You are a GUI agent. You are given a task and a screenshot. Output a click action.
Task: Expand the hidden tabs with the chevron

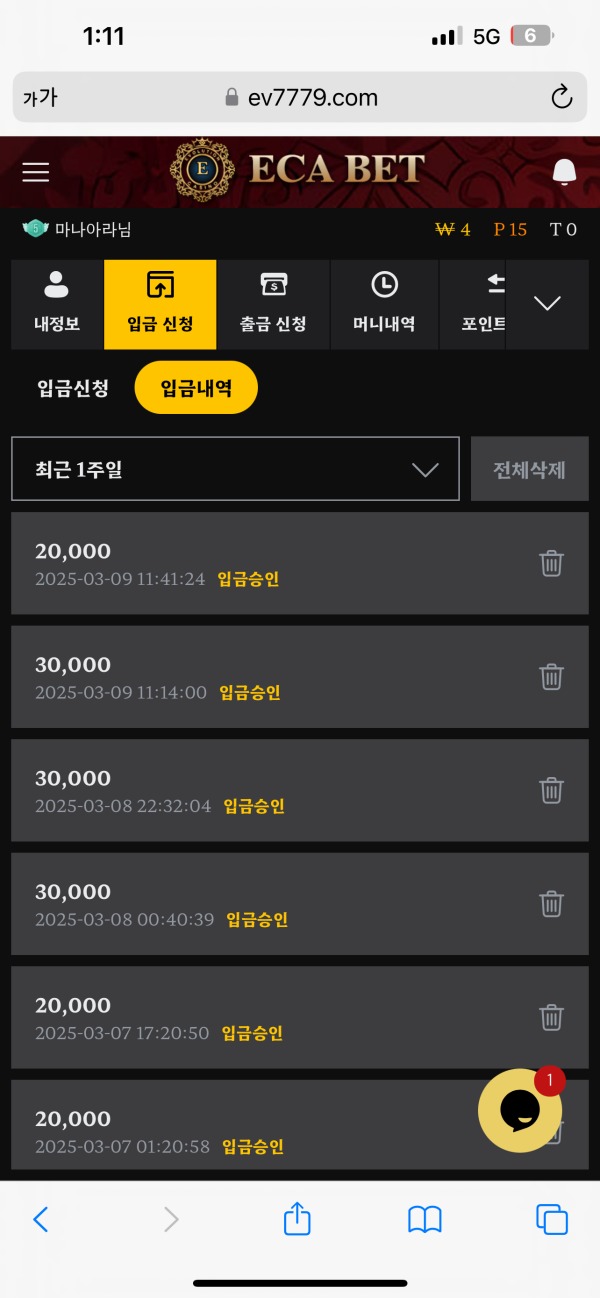click(547, 304)
